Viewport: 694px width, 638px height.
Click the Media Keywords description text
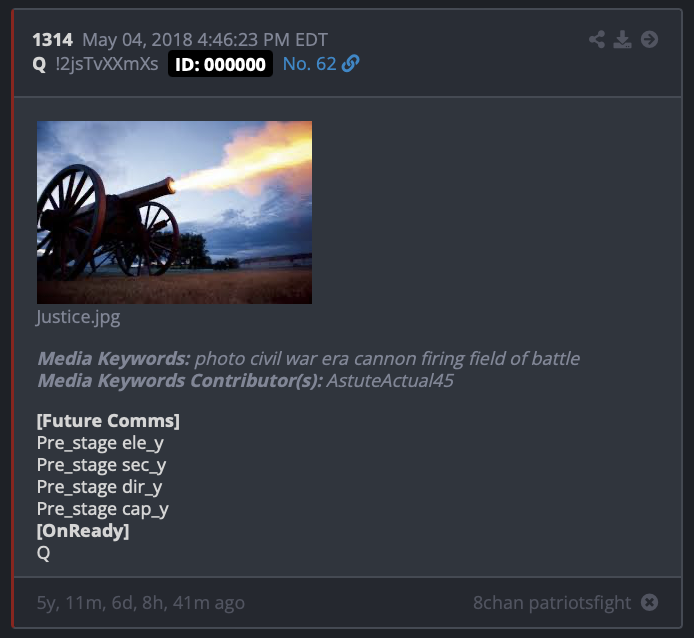[x=387, y=359]
